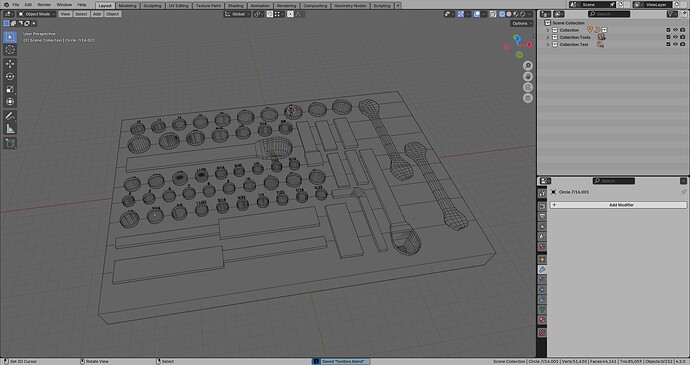The height and width of the screenshot is (365, 690).
Task: Open the File menu
Action: pos(16,5)
